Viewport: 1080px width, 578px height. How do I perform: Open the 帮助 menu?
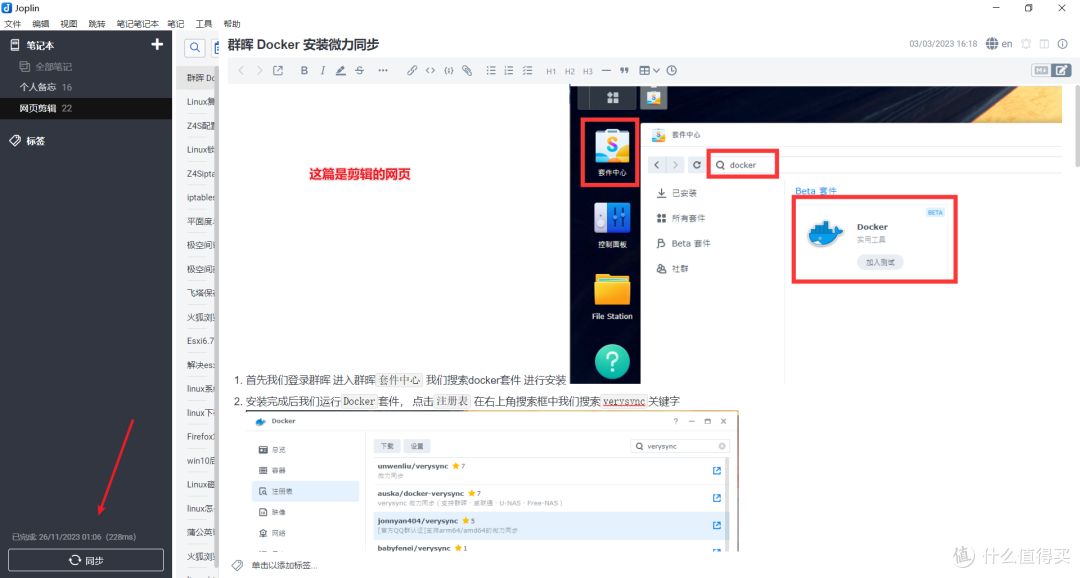(x=231, y=23)
